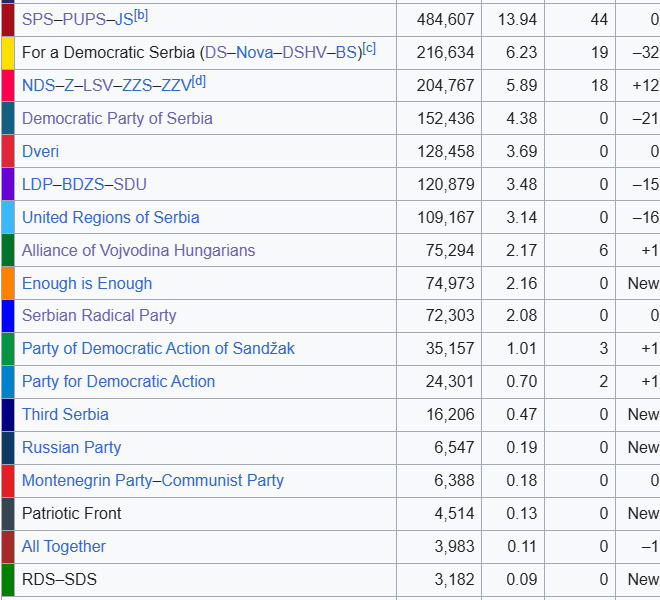Open the LDP–BDZS–SDU coalition link
Viewport: 660px width, 600px height.
[x=84, y=184]
